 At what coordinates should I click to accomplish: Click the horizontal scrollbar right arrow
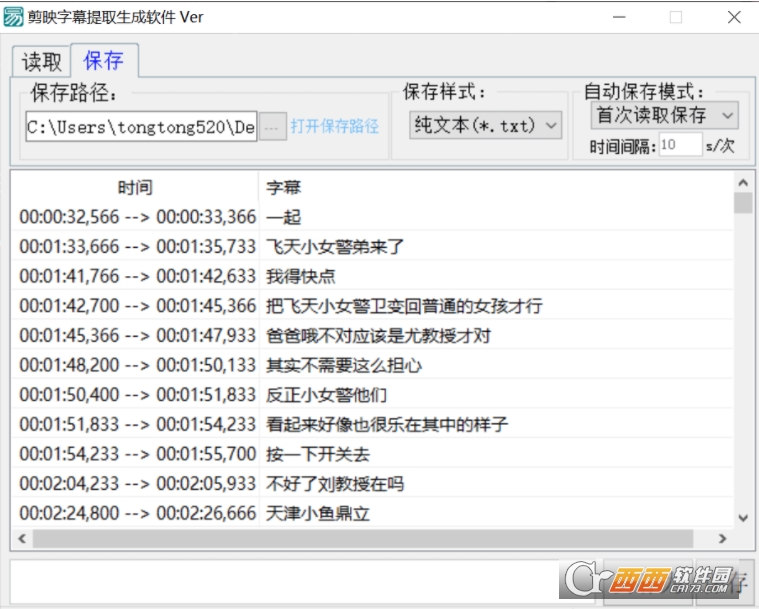tap(723, 538)
